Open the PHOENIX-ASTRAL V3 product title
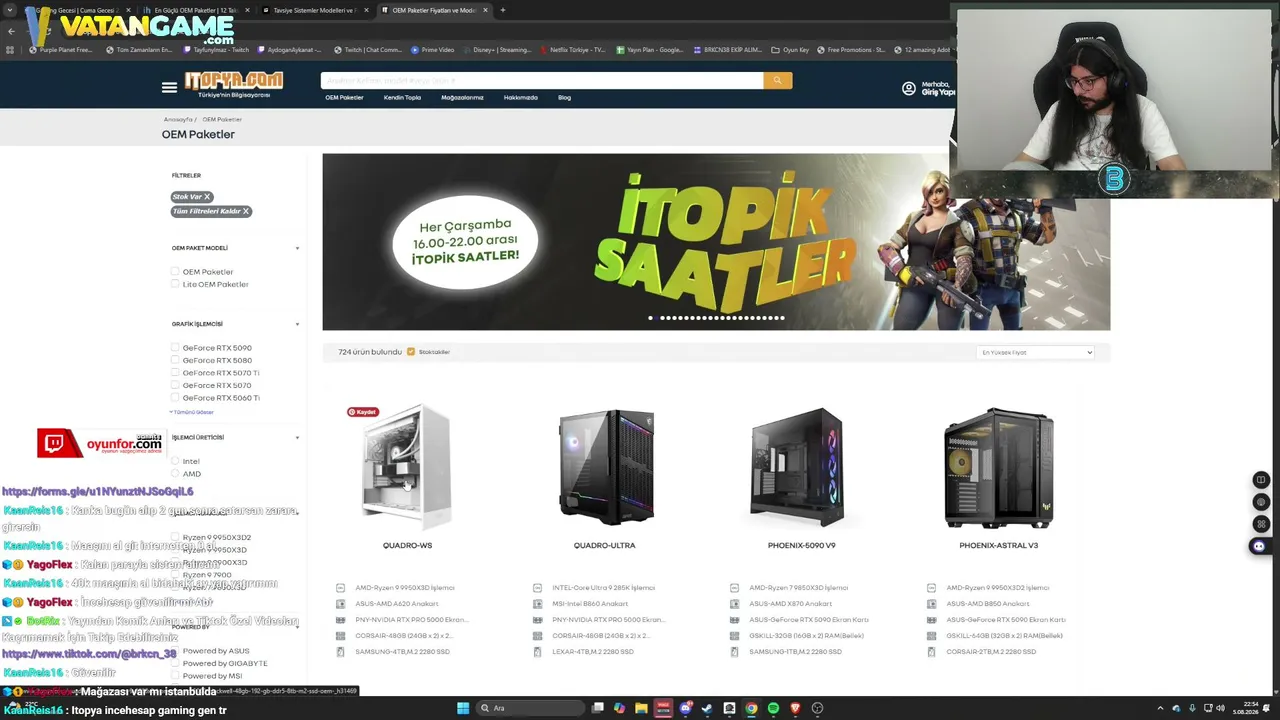Screen dimensions: 1280x720 pyautogui.click(x=998, y=545)
